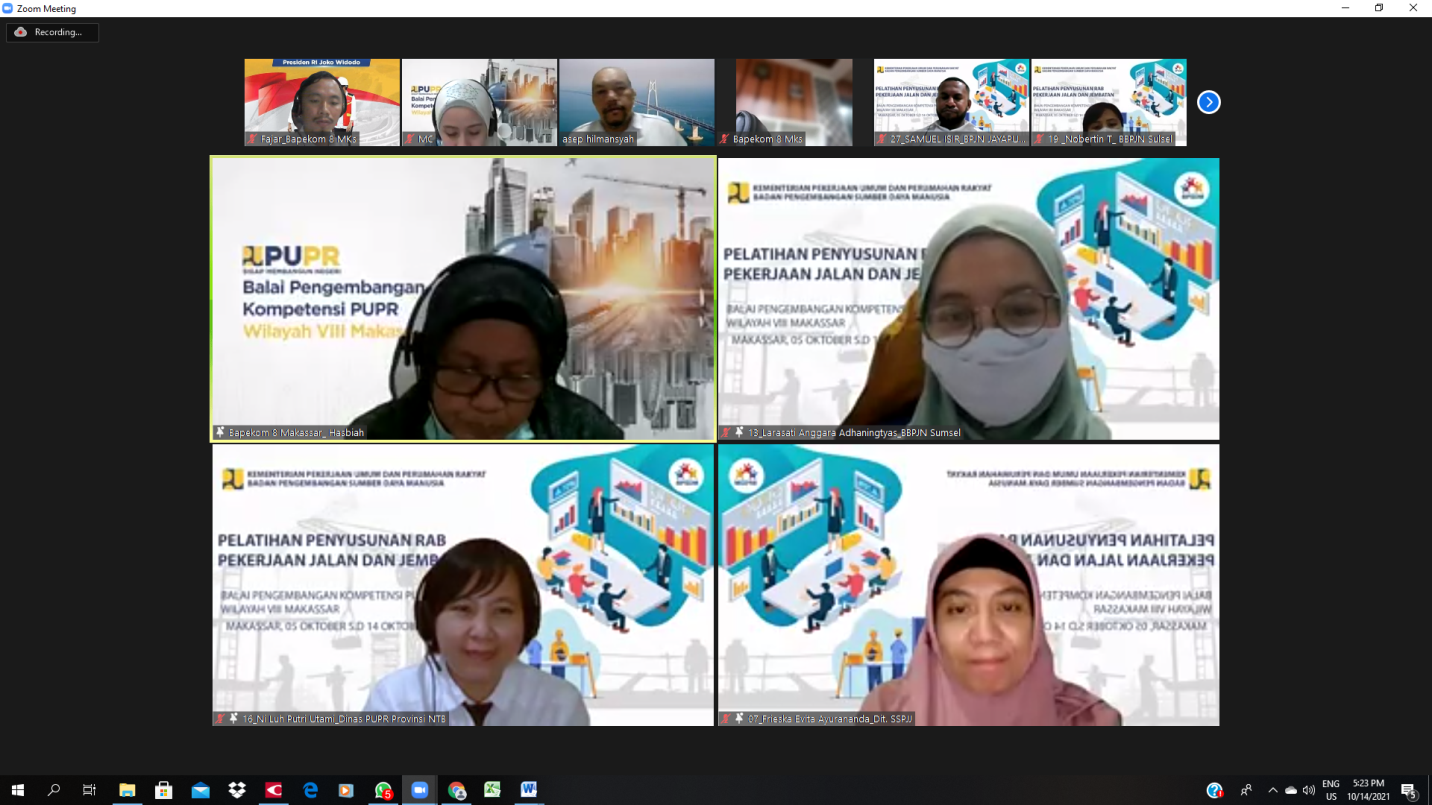Image resolution: width=1432 pixels, height=805 pixels.
Task: Select Bapekom 8 Mks video thumbnail
Action: coord(794,102)
